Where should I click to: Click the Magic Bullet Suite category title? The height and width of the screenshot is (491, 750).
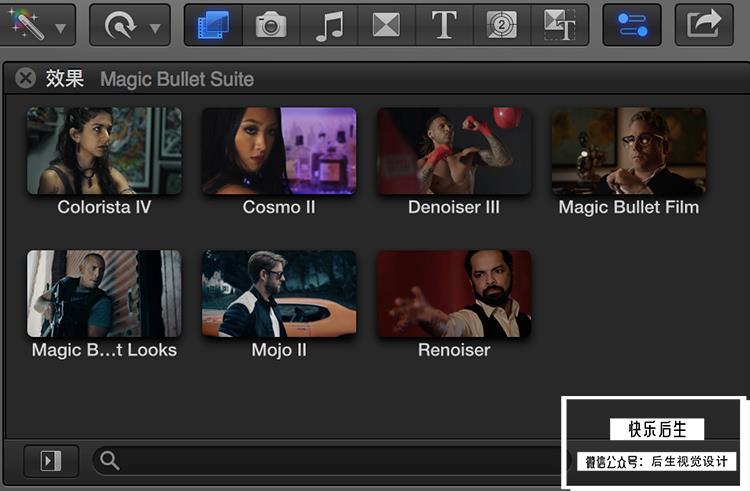pos(177,79)
